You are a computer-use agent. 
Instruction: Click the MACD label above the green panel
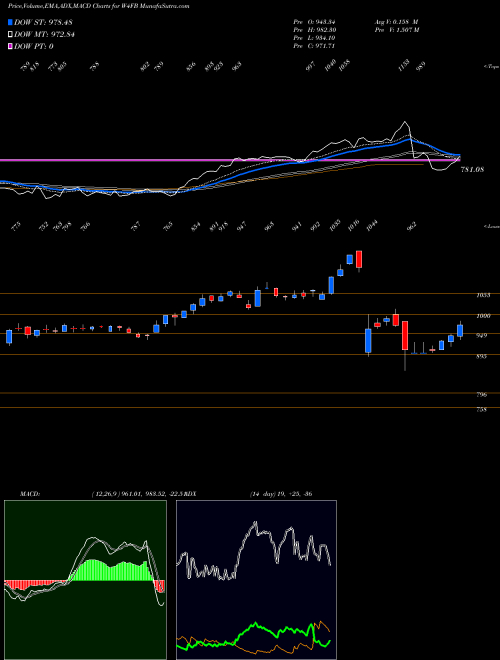coord(29,494)
